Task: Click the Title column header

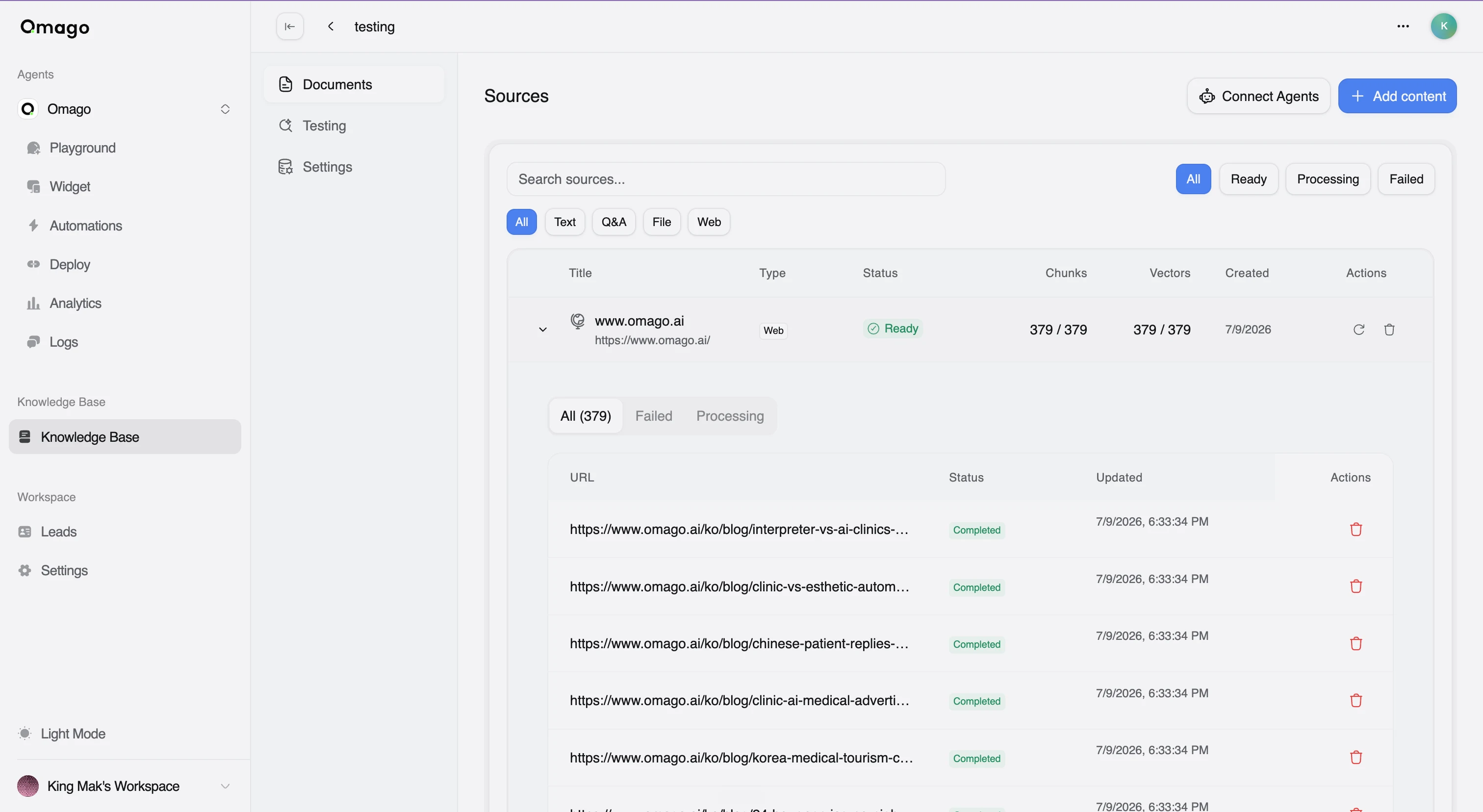Action: 580,273
